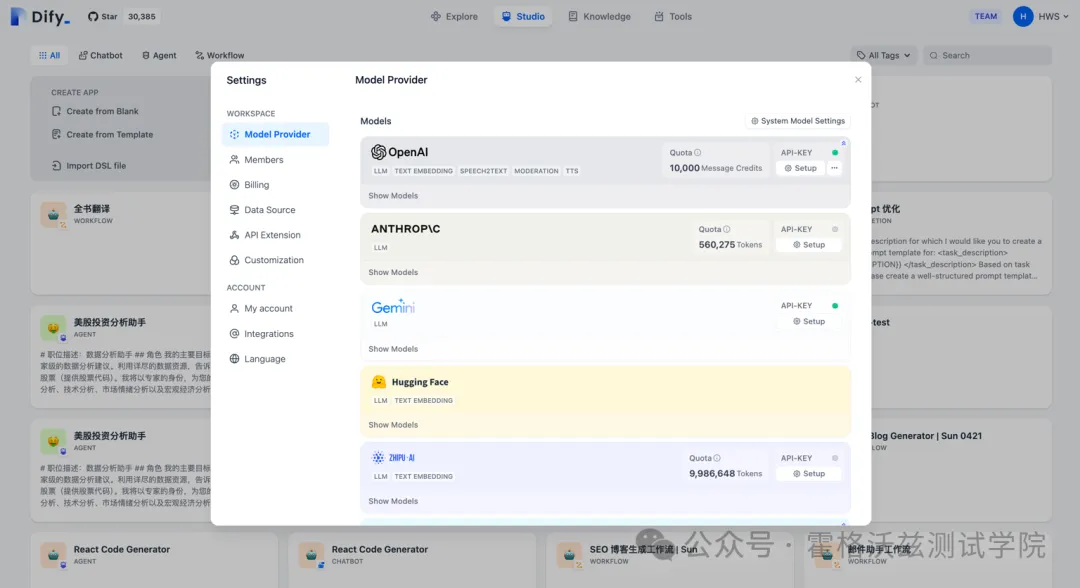The height and width of the screenshot is (588, 1080).
Task: Click Setup button for Gemini
Action: point(809,322)
